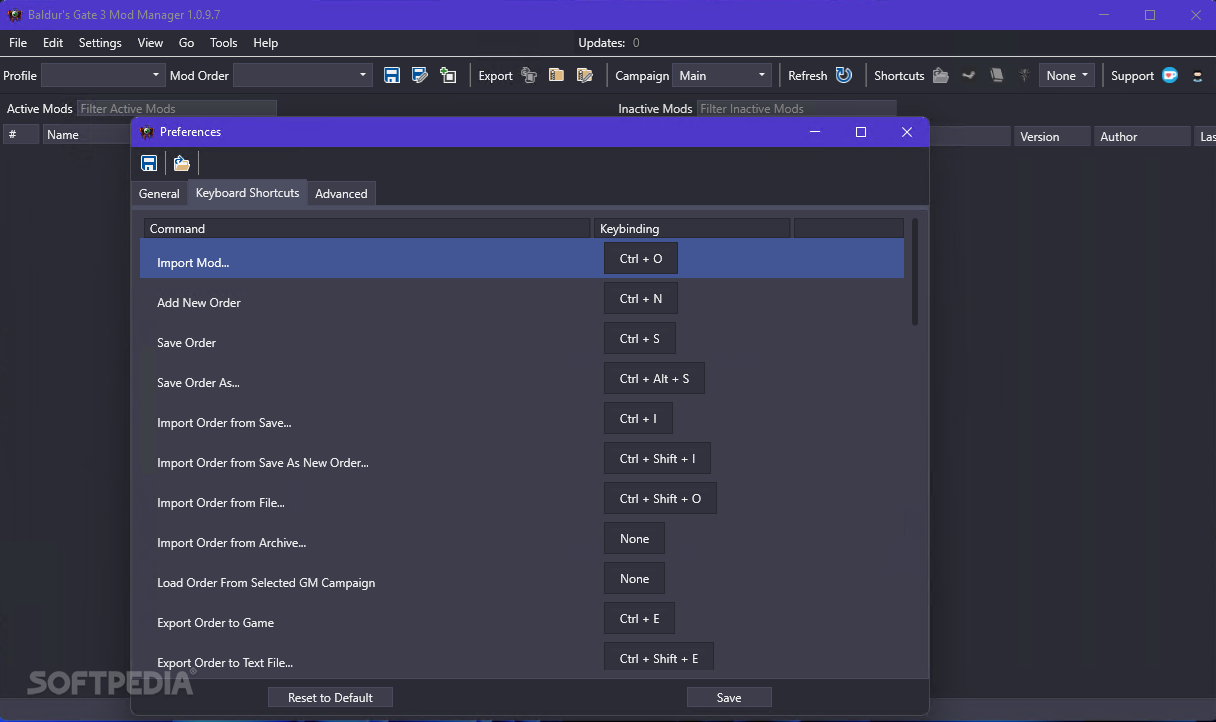Click the rightmost Support icon after the Ko-fi cup
This screenshot has height=722, width=1216.
click(1198, 75)
